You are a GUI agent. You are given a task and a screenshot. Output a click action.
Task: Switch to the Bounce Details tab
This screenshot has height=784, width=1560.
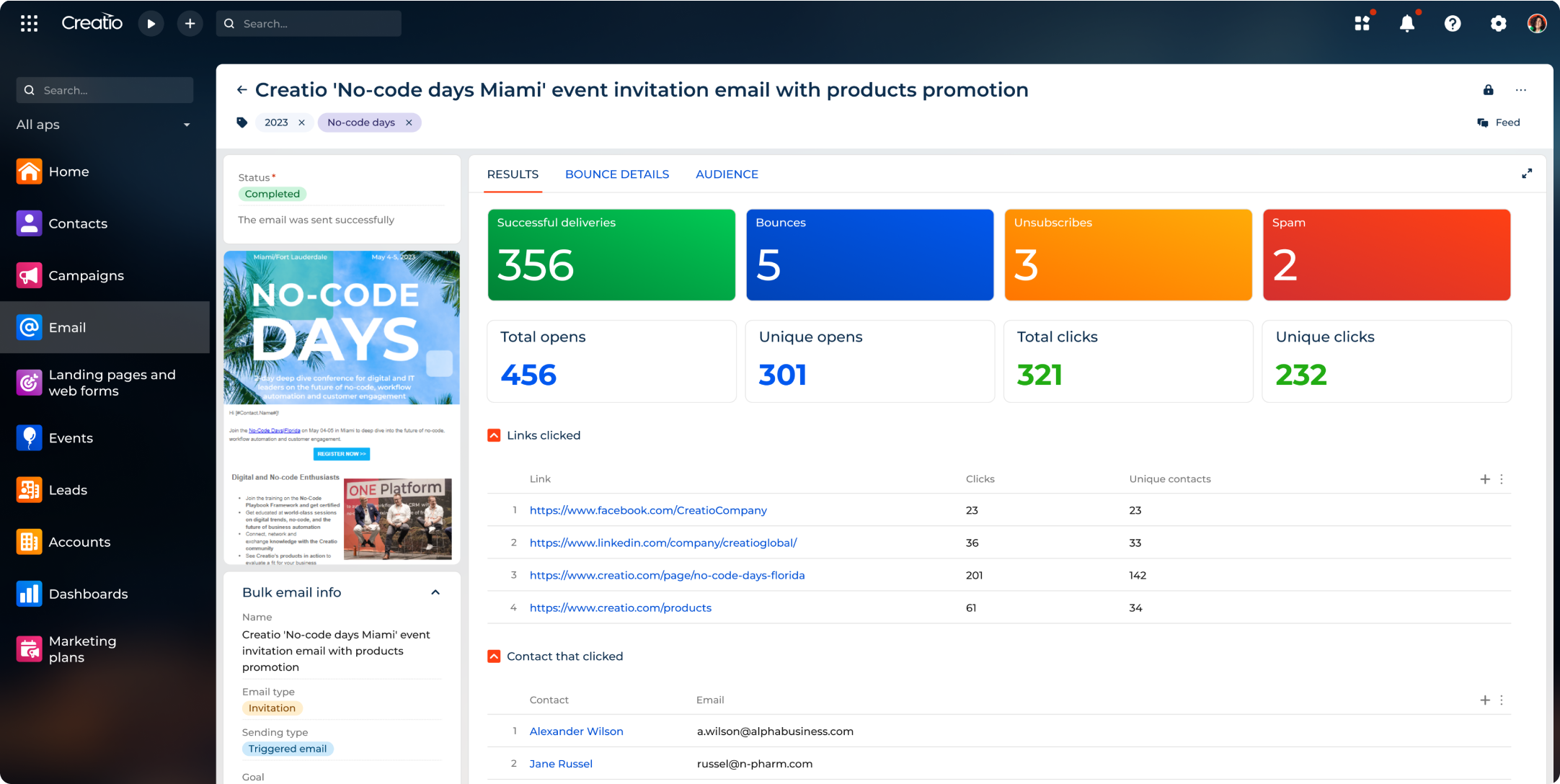616,174
